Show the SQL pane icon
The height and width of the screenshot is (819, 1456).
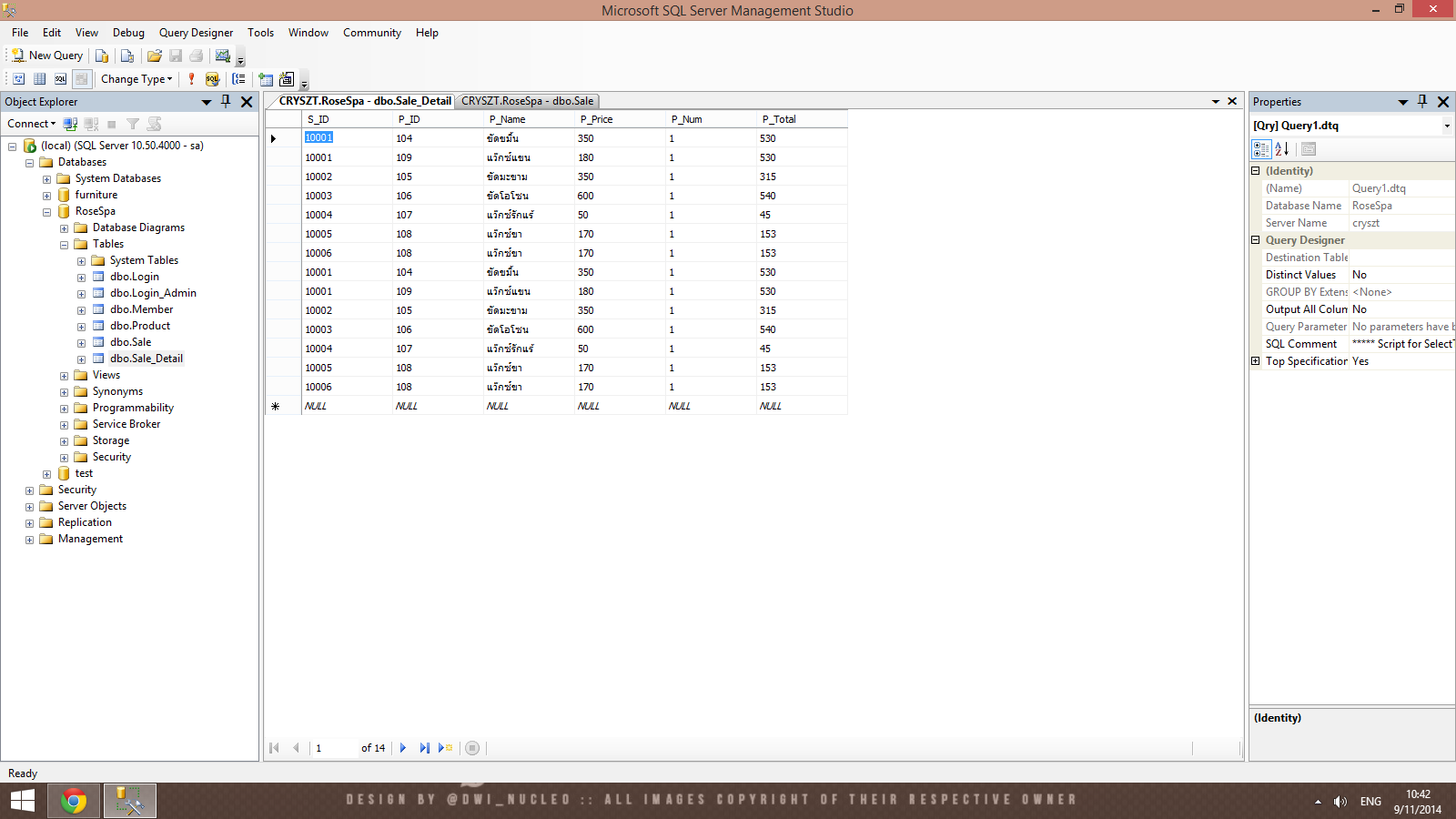click(60, 79)
